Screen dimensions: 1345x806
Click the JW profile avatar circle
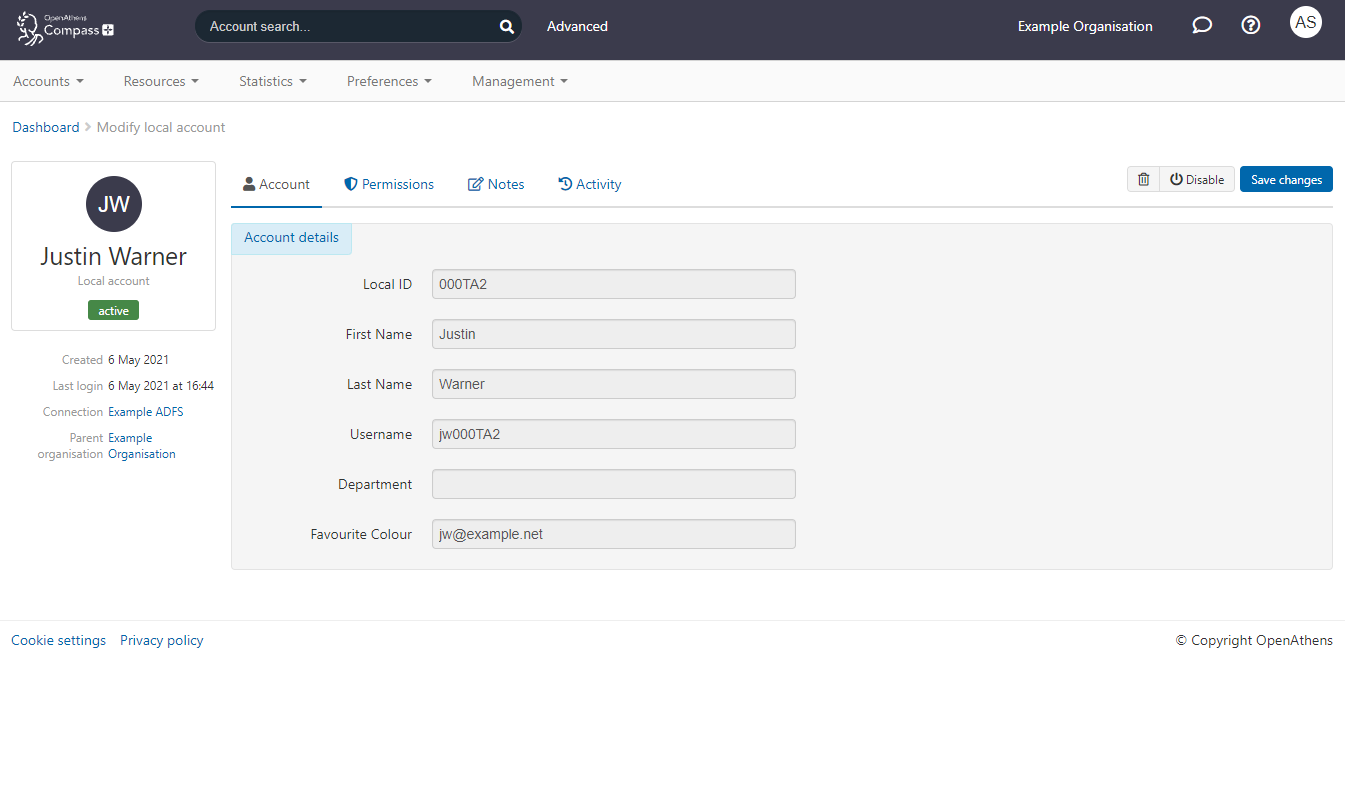114,204
